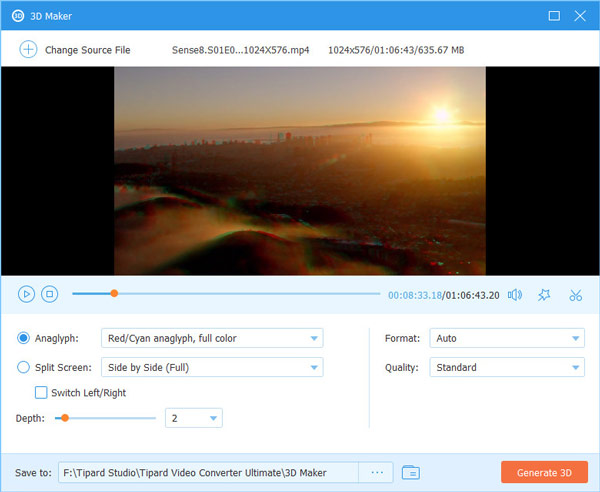The image size is (600, 492).
Task: Open the Side by Side (Full) dropdown
Action: [x=212, y=367]
